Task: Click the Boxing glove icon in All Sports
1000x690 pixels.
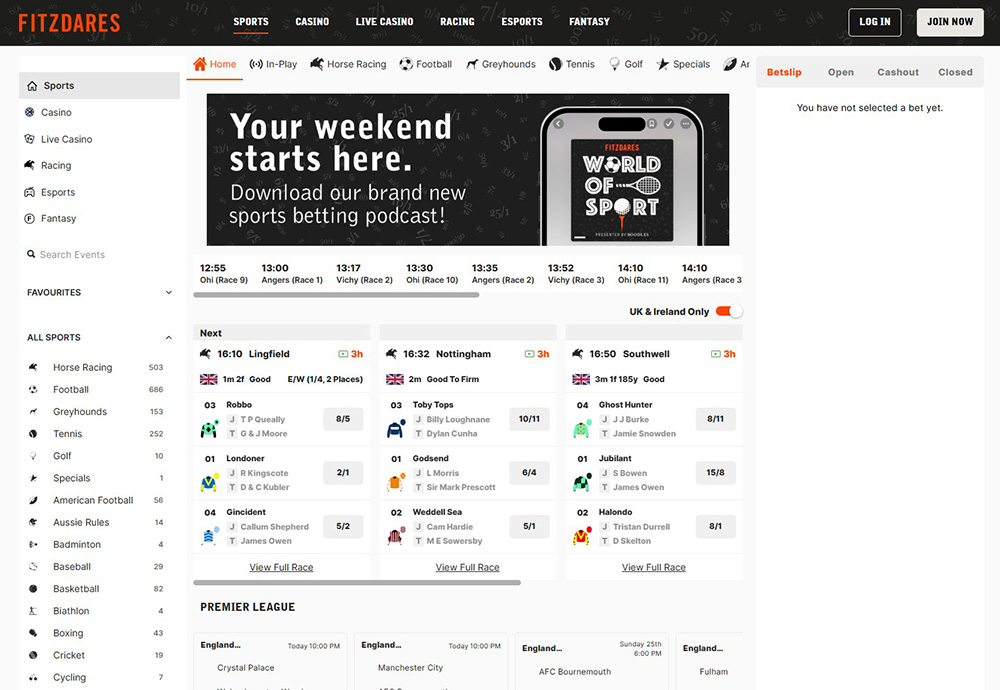Action: pyautogui.click(x=33, y=633)
